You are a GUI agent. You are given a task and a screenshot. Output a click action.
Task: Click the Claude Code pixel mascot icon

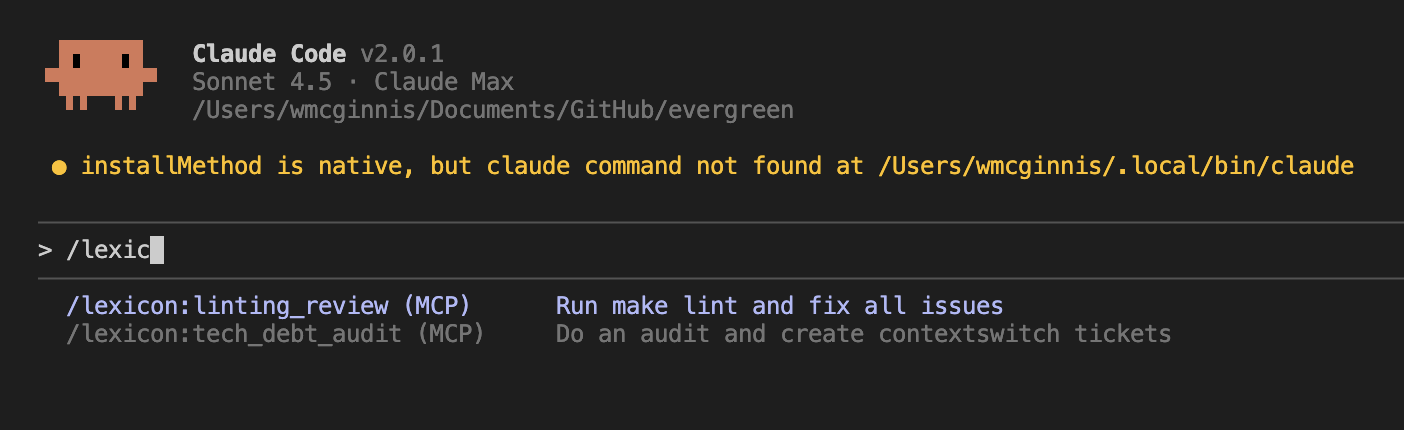[x=100, y=74]
